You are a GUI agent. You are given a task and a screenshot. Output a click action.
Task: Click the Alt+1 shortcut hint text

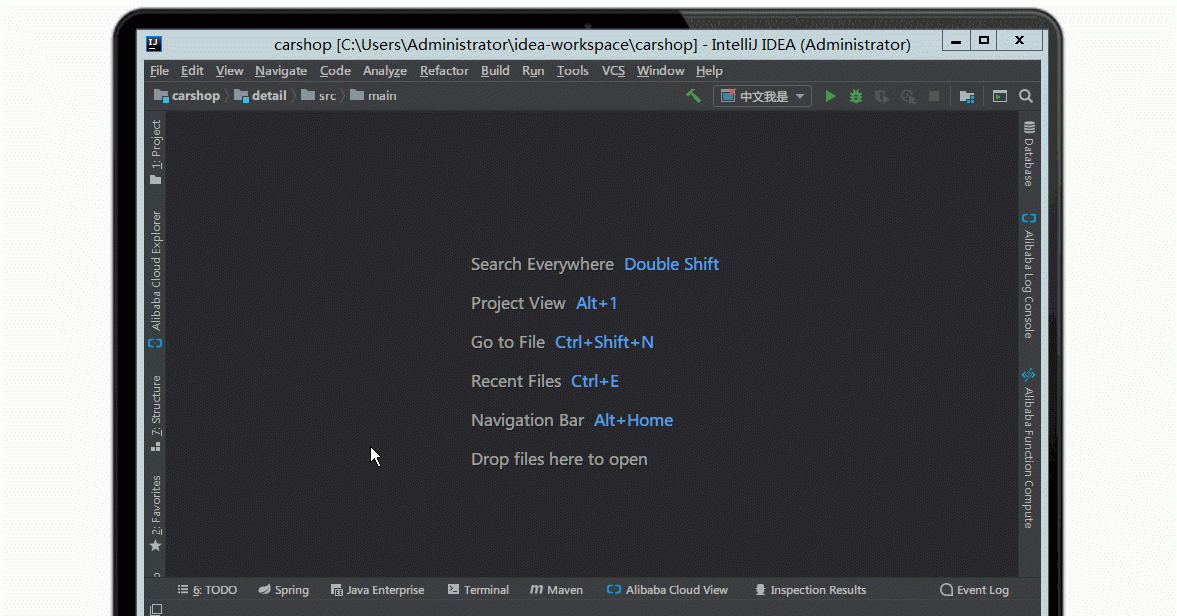(597, 303)
